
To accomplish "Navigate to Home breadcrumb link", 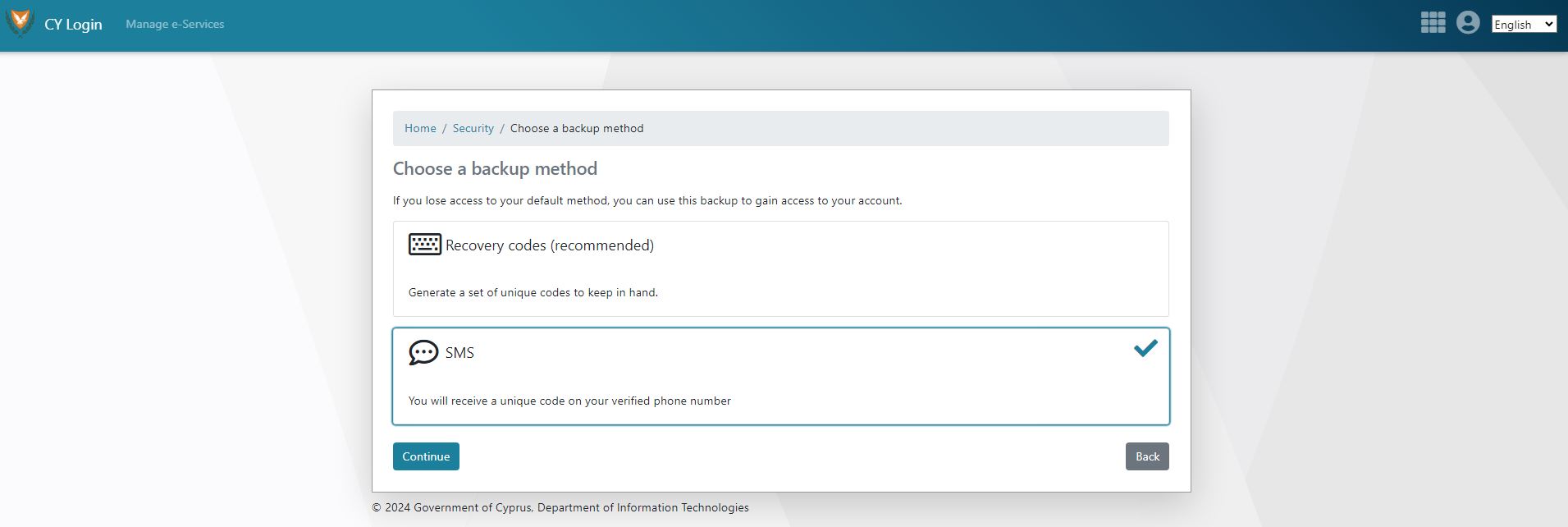I will click(420, 129).
